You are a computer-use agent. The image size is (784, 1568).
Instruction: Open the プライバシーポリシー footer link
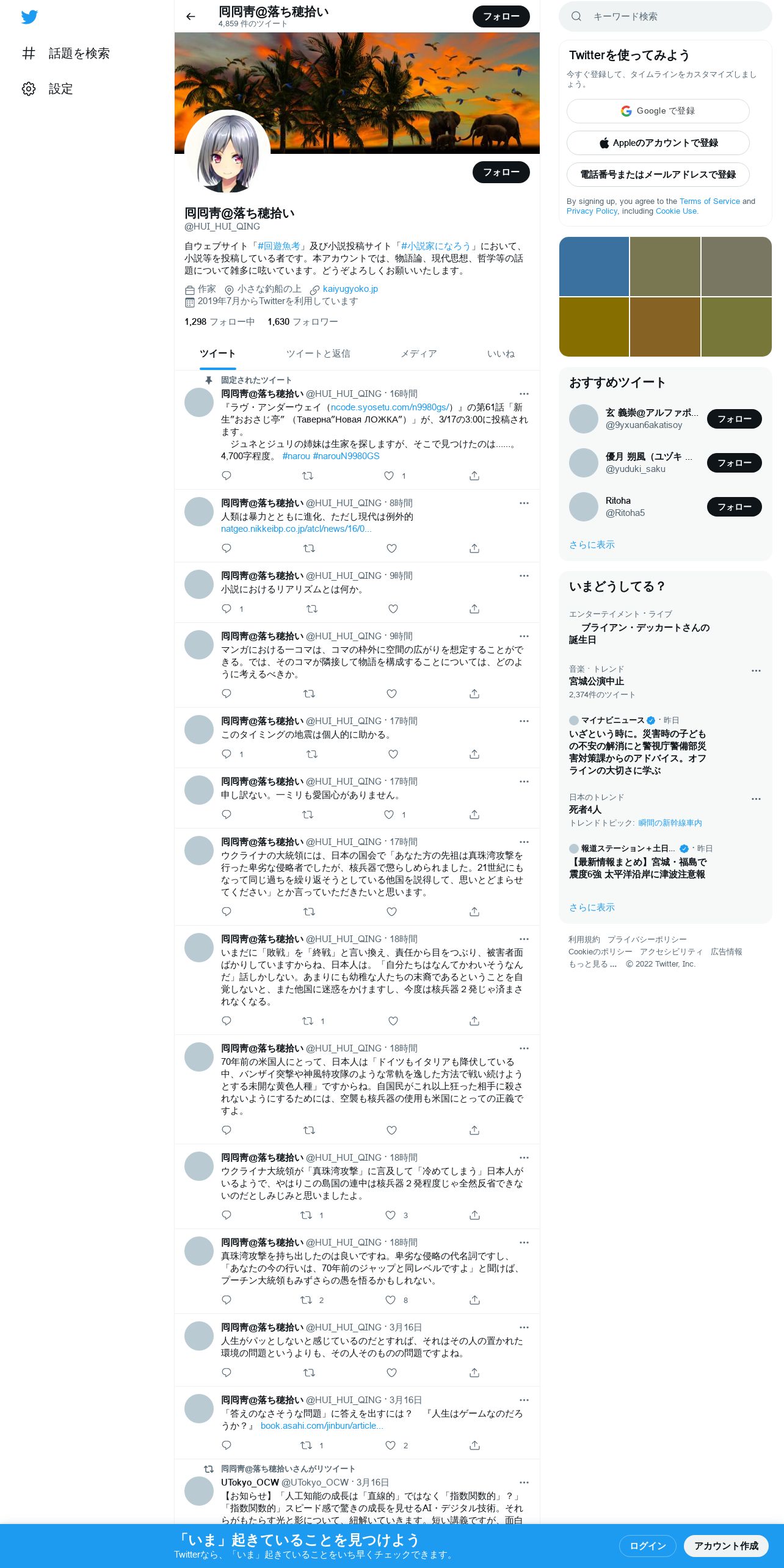click(647, 940)
